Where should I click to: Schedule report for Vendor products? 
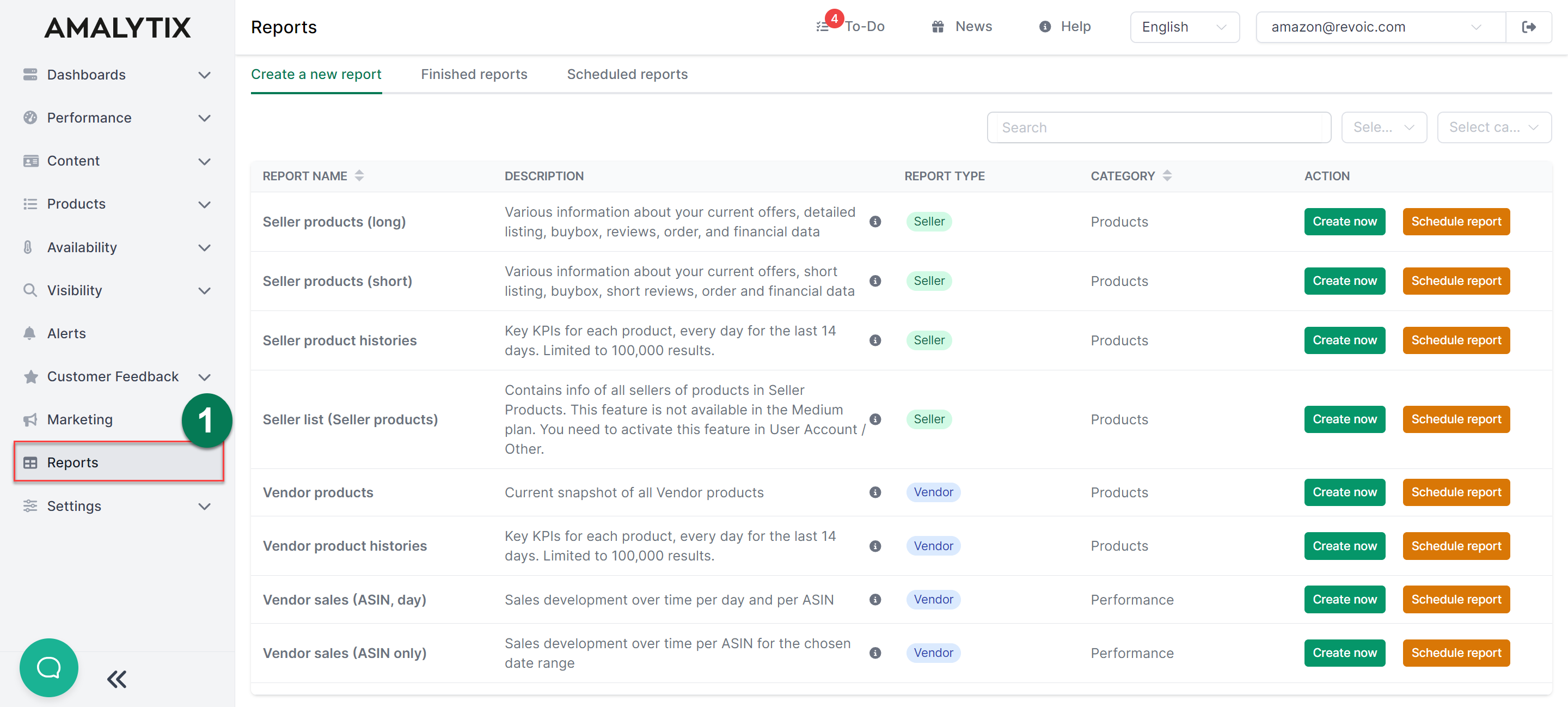pyautogui.click(x=1455, y=492)
